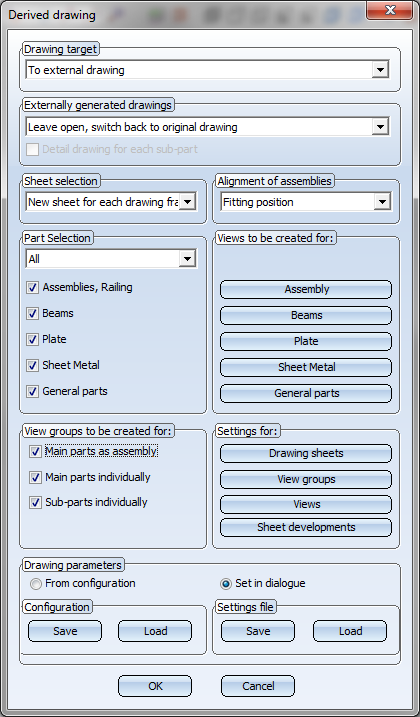420x717 pixels.
Task: Click the Beams views button
Action: [x=306, y=316]
